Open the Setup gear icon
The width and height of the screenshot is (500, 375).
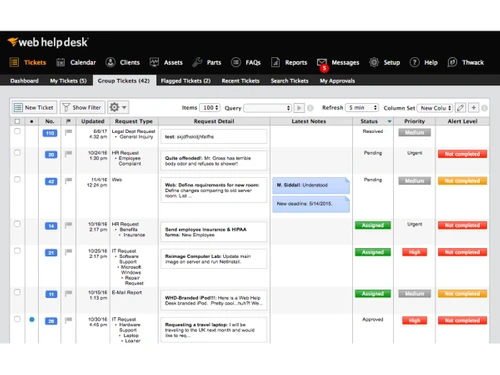[374, 62]
